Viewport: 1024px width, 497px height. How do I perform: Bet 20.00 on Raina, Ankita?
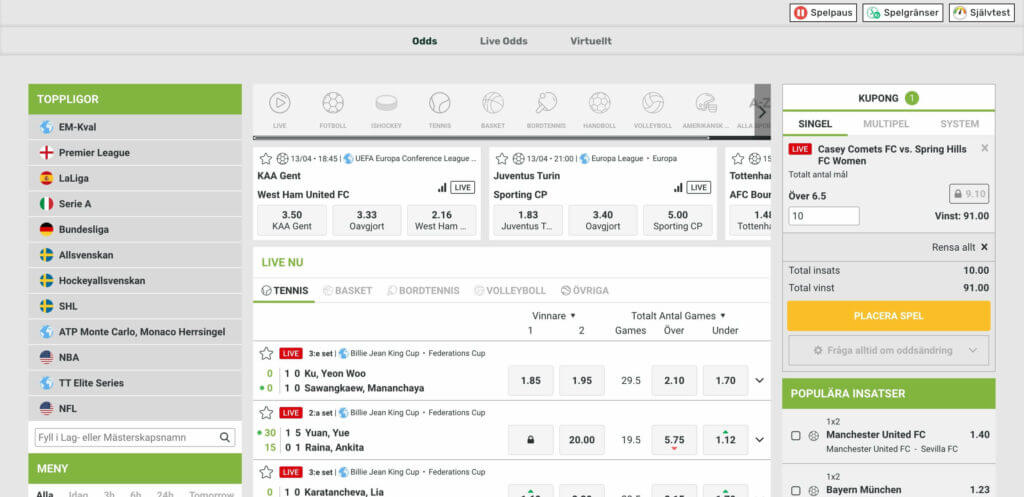[581, 440]
